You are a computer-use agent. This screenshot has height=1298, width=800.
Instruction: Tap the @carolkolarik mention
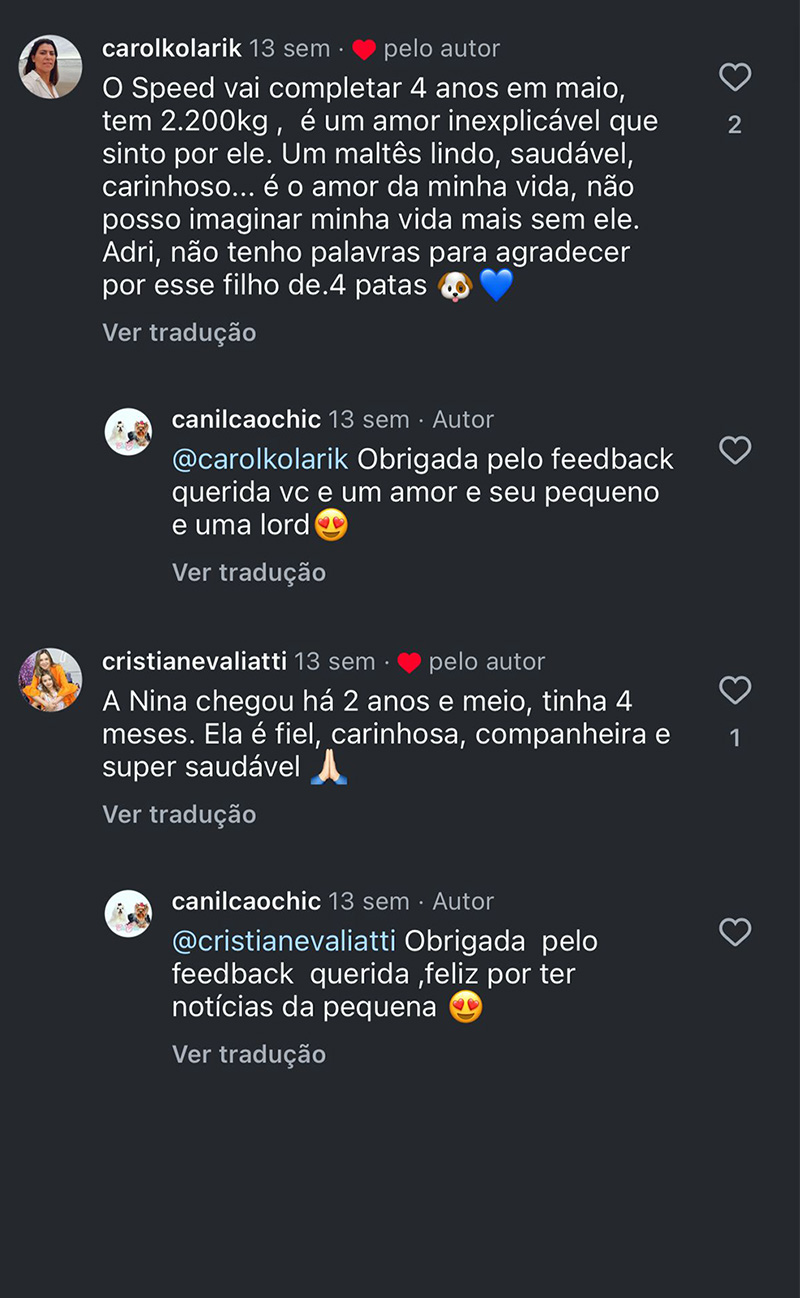[260, 459]
